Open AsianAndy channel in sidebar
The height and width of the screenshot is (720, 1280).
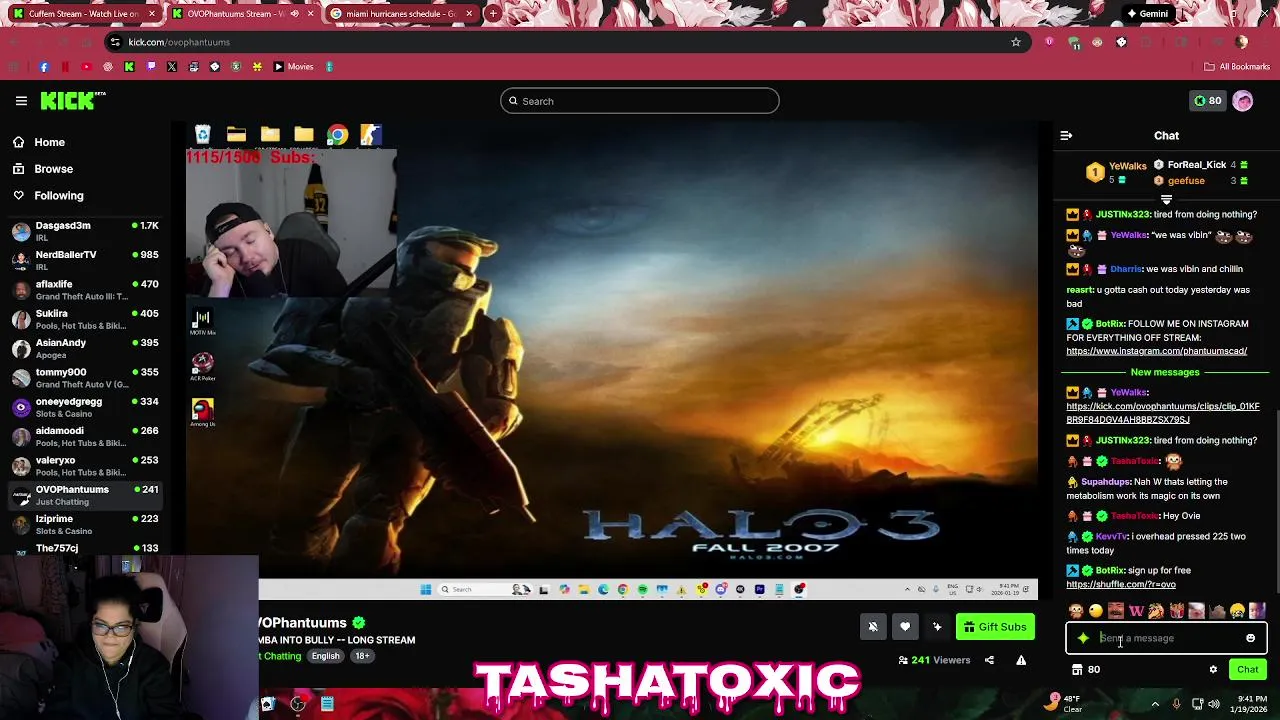coord(85,349)
